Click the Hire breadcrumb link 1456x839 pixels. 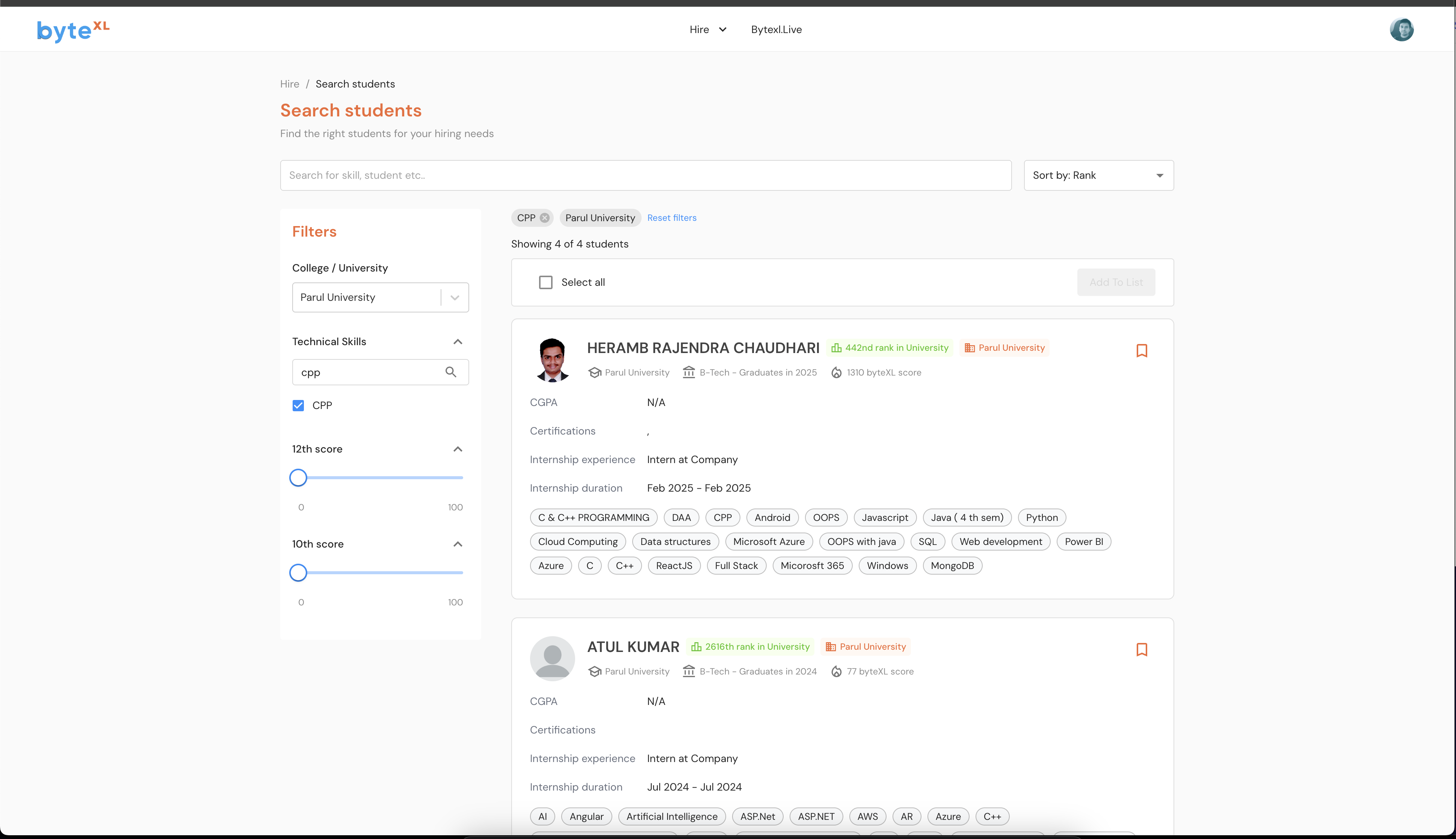(x=289, y=84)
